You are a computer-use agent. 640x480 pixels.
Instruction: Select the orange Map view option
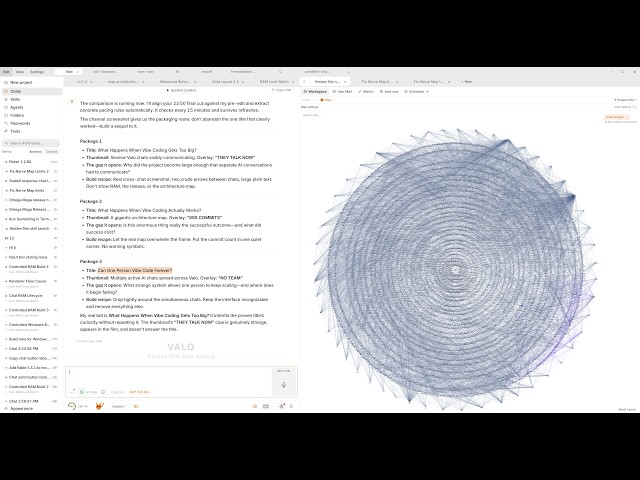click(326, 100)
